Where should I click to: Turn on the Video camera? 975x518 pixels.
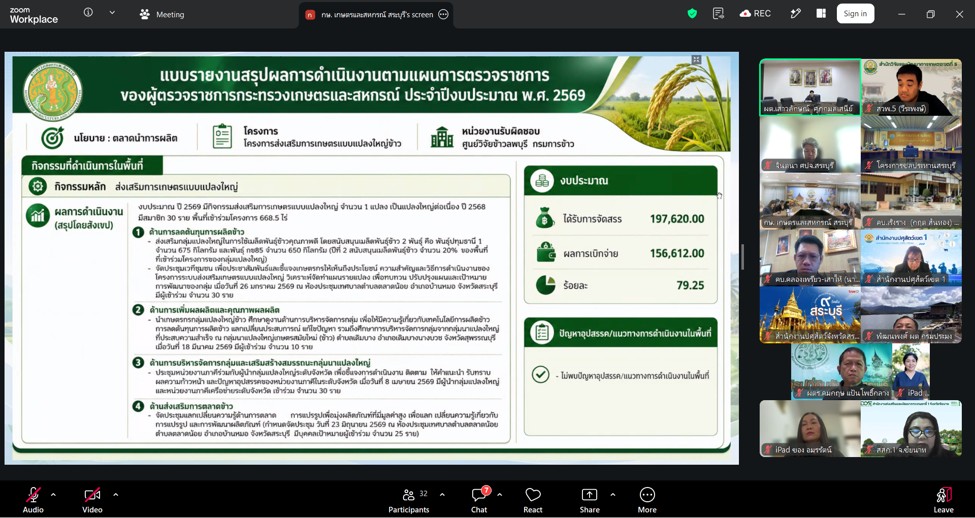92,500
